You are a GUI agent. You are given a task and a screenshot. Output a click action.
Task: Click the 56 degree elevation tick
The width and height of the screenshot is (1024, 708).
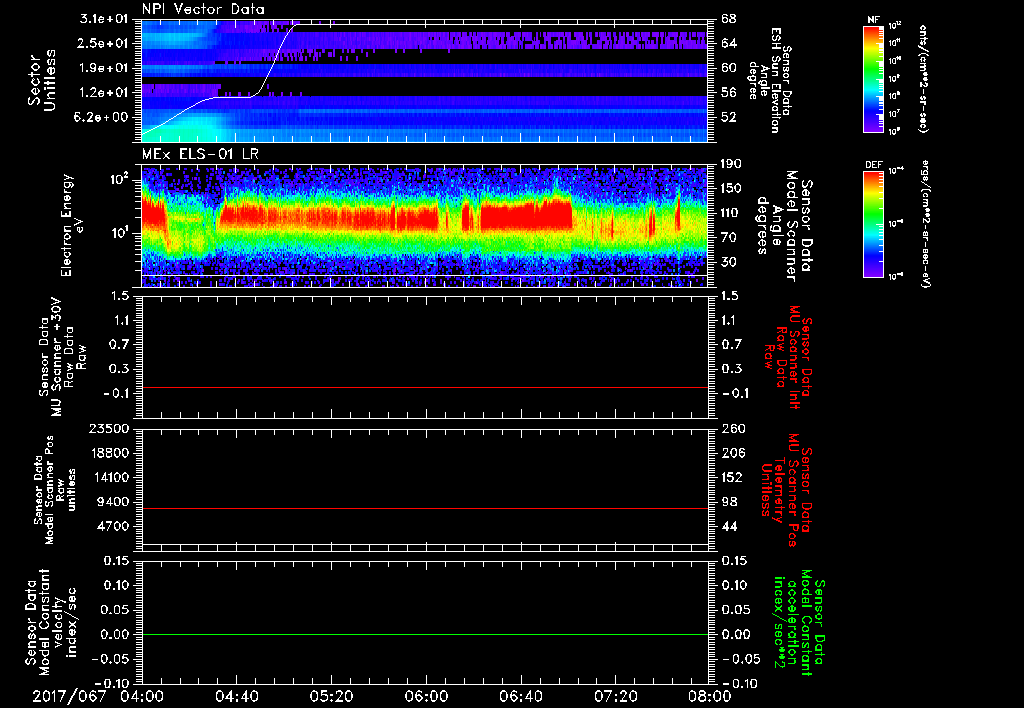728,93
